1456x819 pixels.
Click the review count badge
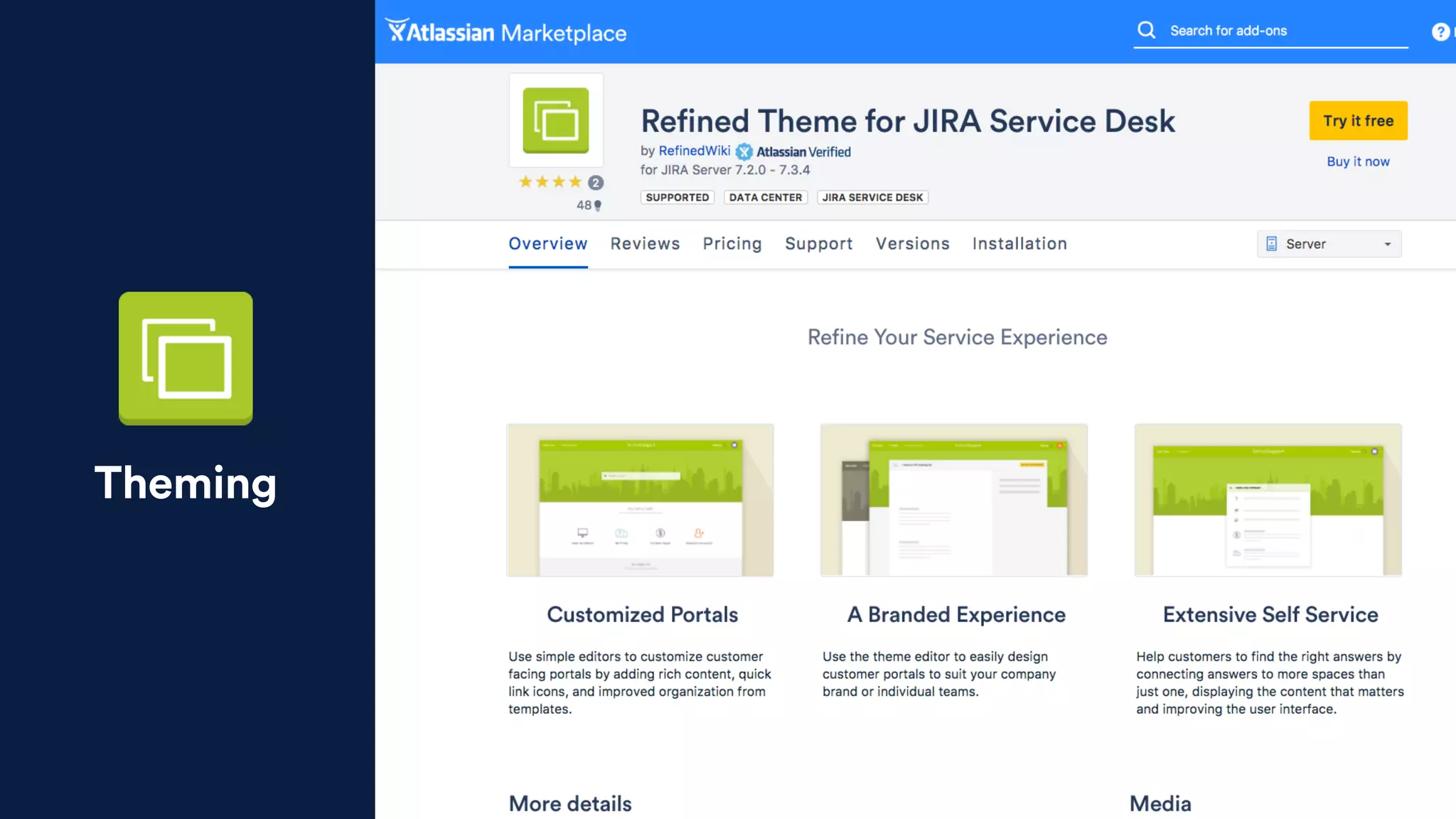[596, 183]
